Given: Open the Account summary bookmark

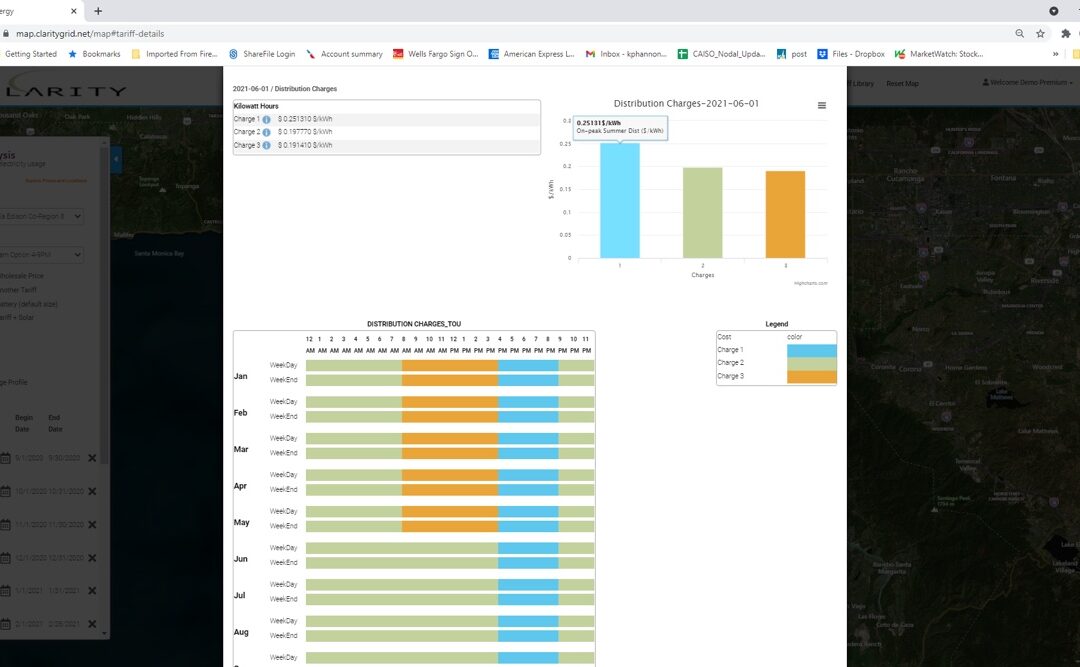Looking at the screenshot, I should 344,54.
